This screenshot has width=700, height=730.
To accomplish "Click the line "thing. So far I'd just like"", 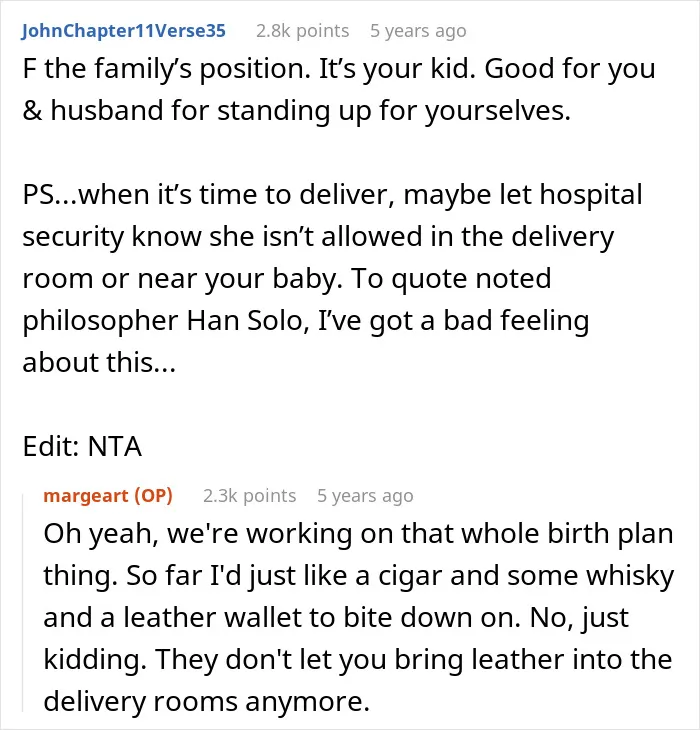I will [x=359, y=576].
